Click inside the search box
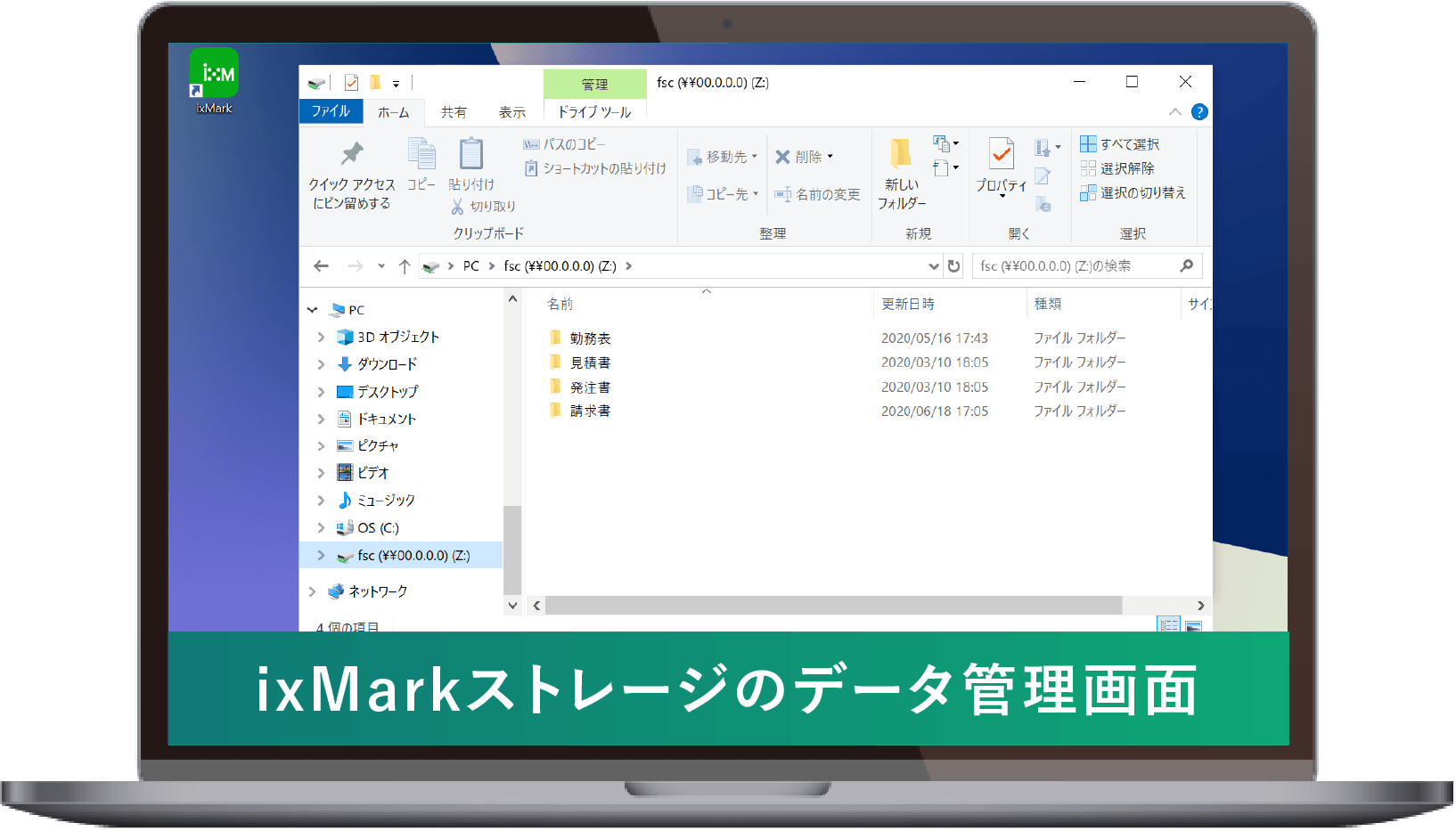1456x831 pixels. tap(1069, 265)
